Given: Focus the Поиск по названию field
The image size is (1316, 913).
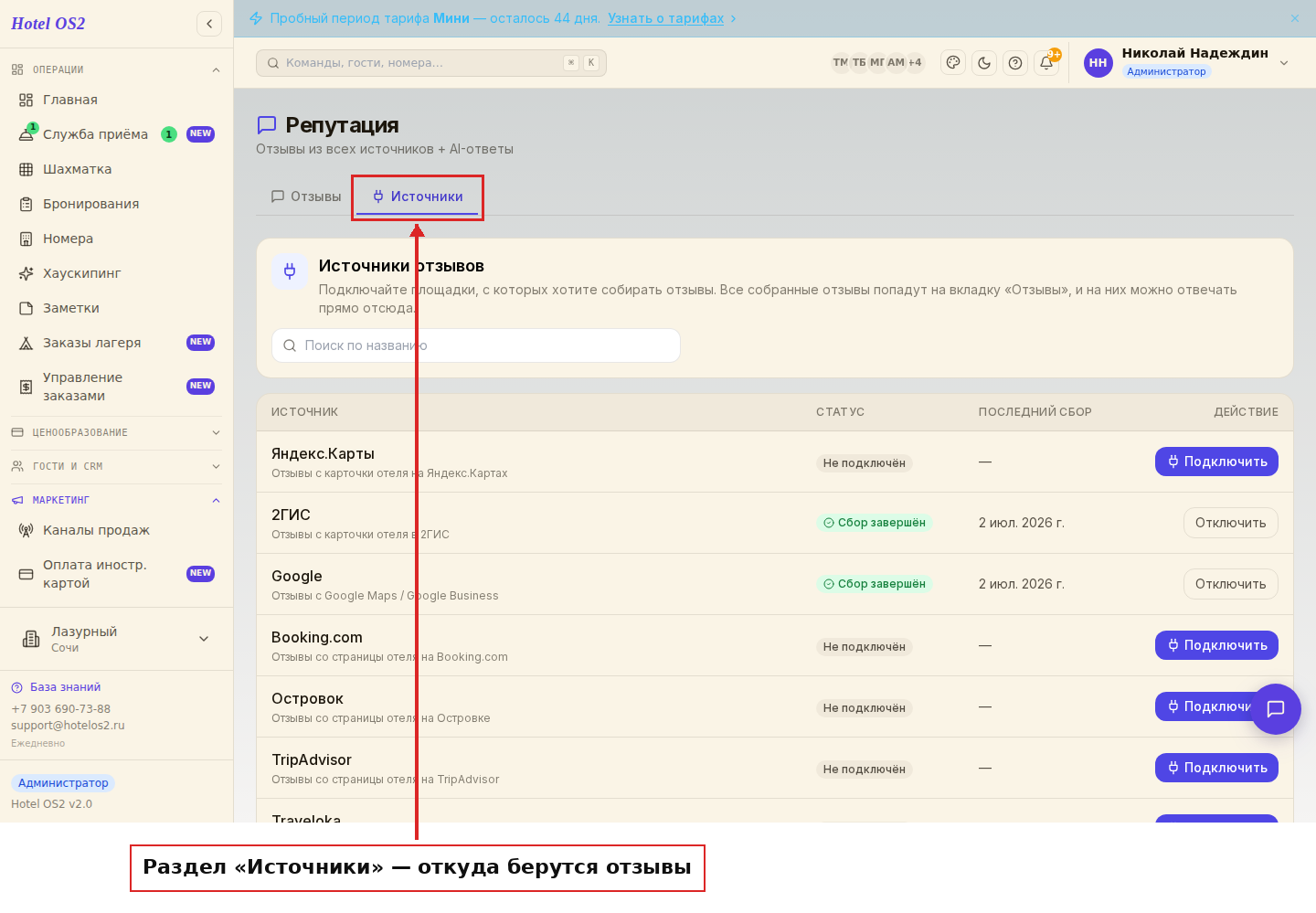Looking at the screenshot, I should pos(476,345).
